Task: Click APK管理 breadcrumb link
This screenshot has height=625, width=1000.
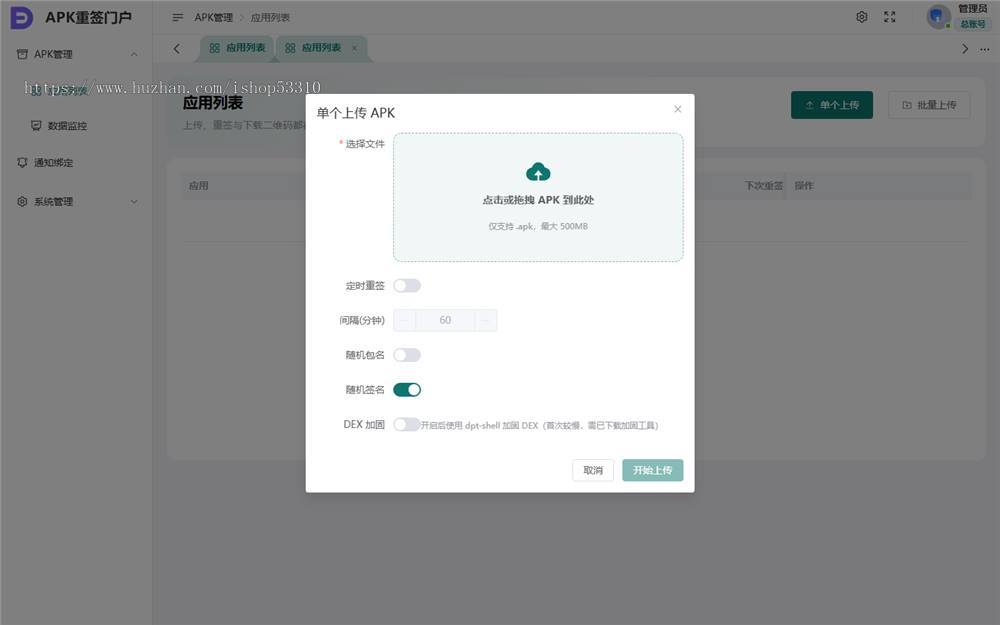Action: pyautogui.click(x=214, y=17)
